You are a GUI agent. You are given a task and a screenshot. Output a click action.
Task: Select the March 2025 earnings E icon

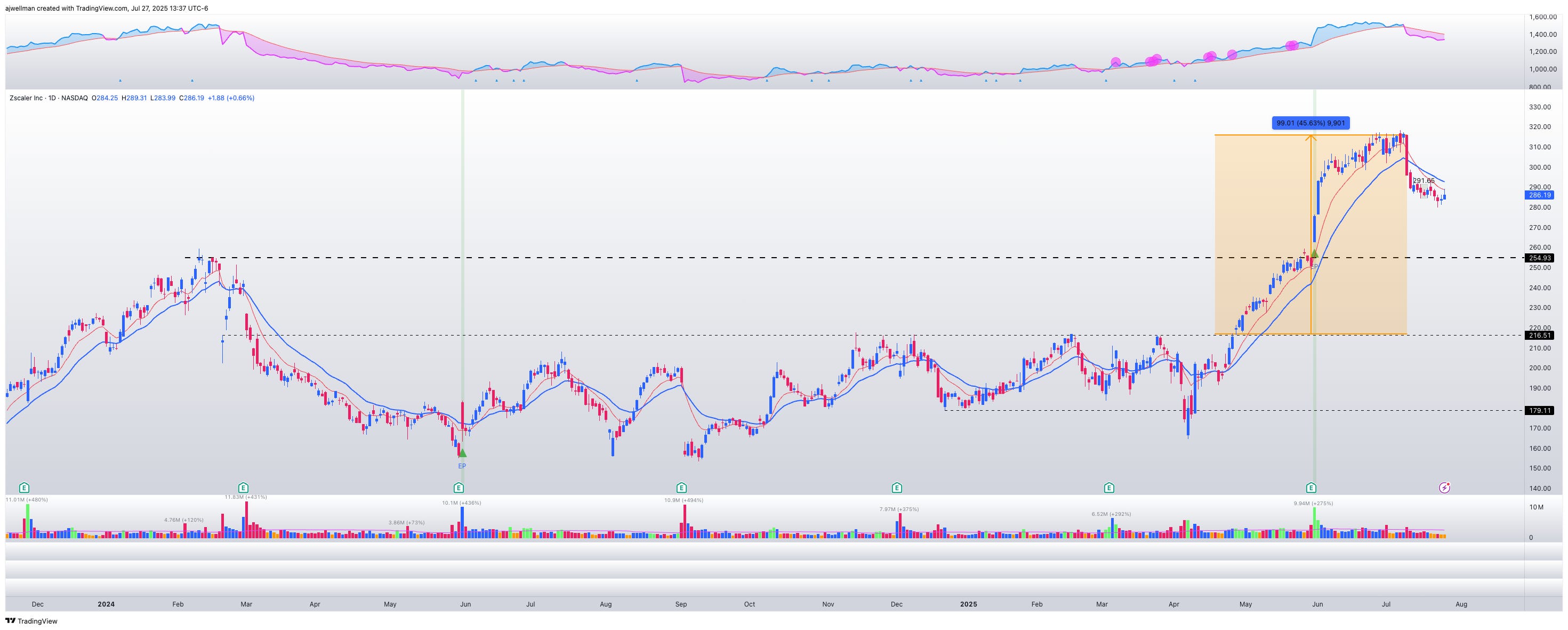click(1109, 488)
